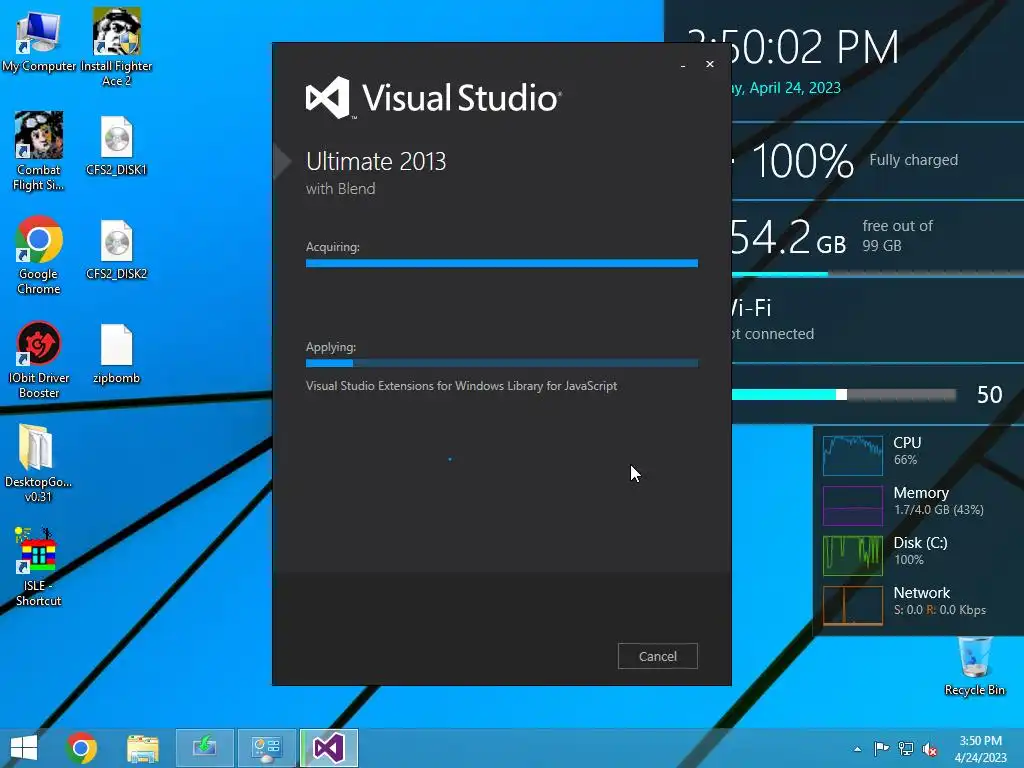Screen dimensions: 1024x768
Task: Select ISLE - Shortcut icon
Action: (x=39, y=568)
